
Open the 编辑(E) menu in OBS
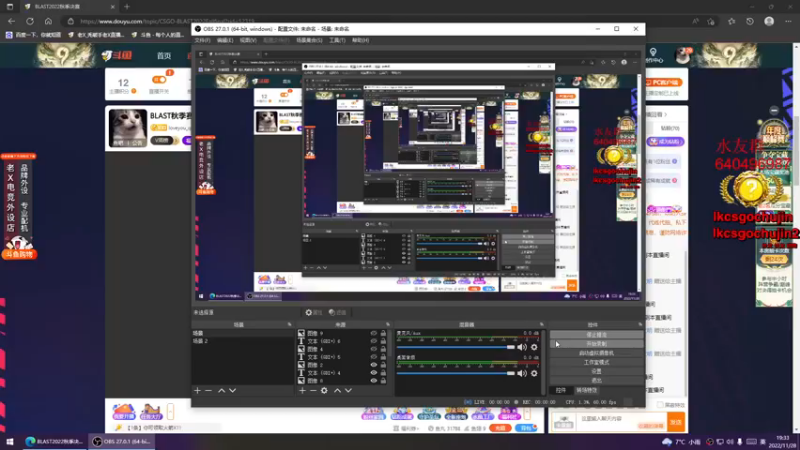point(224,40)
